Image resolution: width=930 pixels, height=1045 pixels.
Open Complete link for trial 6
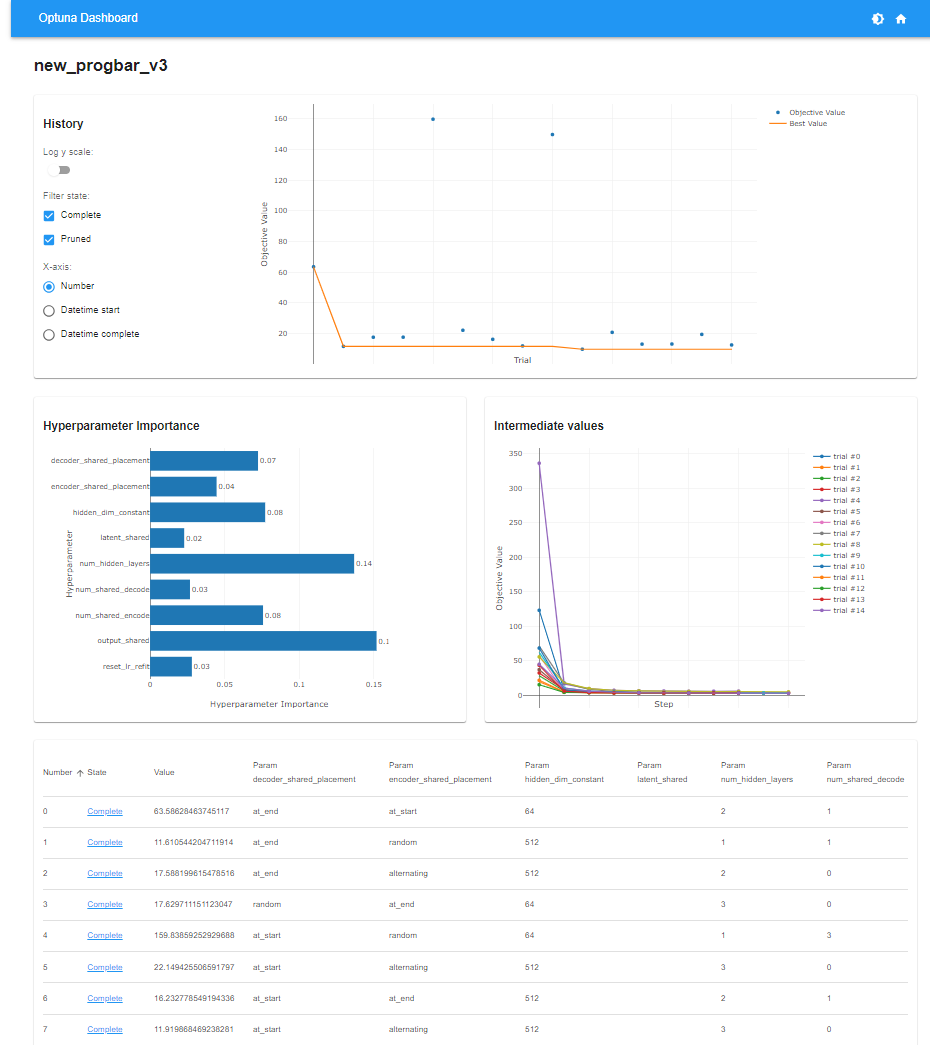coord(105,998)
